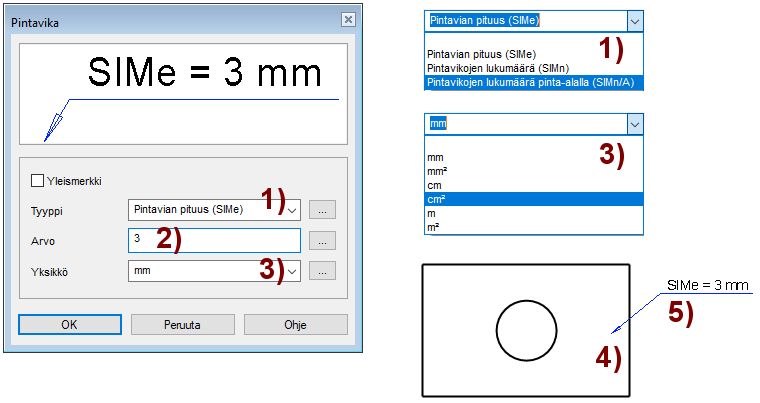Pick m² in the unit list
The width and height of the screenshot is (760, 403).
click(x=434, y=227)
